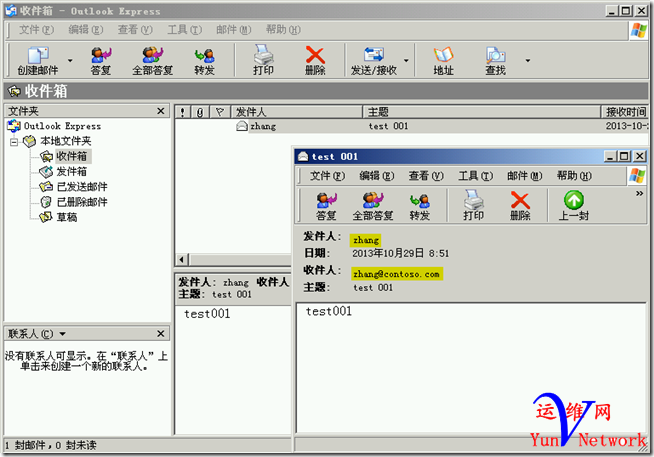Click 全部答复 (Reply All) in test 001 window
Viewport: 654px width, 457px height.
(x=373, y=206)
